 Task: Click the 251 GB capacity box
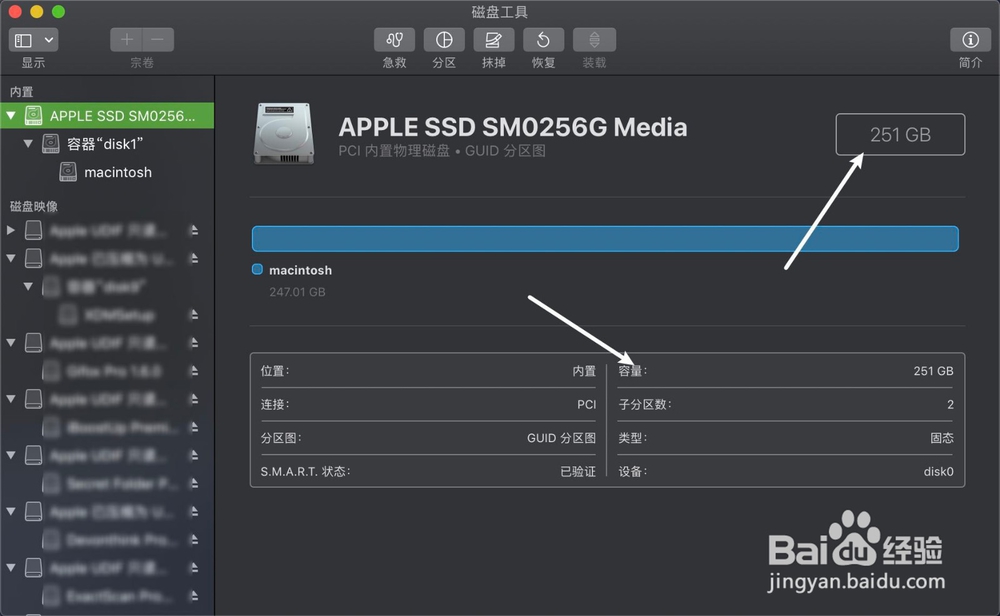[x=900, y=135]
